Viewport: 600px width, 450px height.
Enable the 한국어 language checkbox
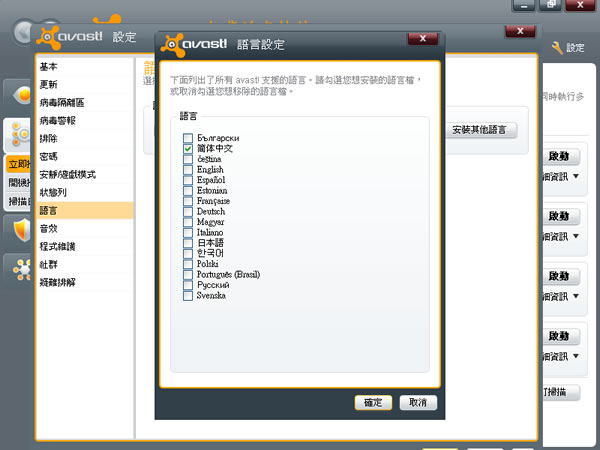[x=188, y=254]
